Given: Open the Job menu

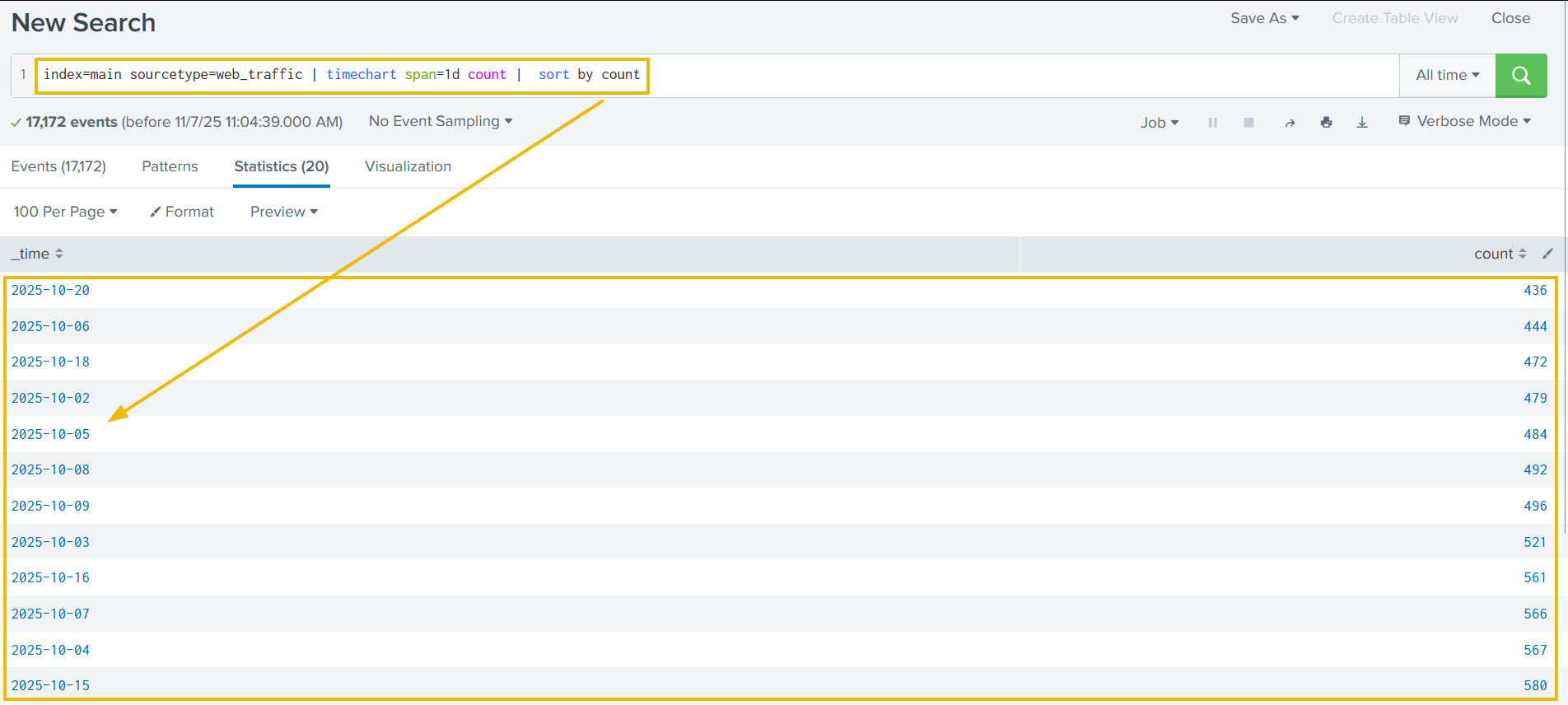Looking at the screenshot, I should coord(1159,123).
